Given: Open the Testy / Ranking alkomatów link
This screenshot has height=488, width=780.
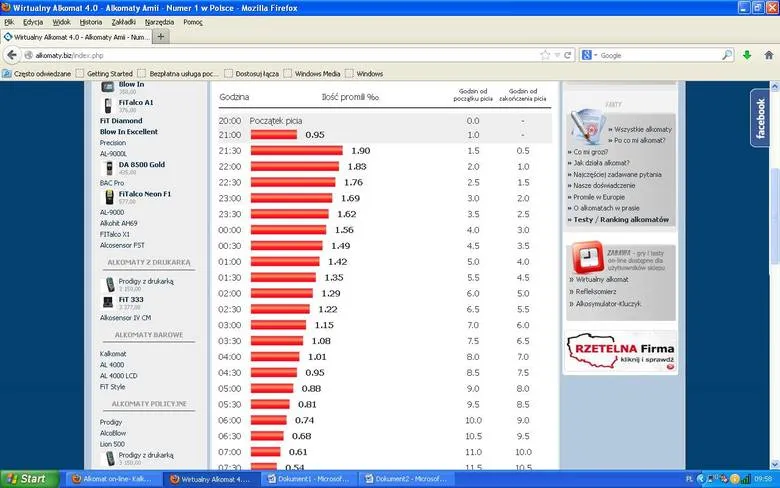Looking at the screenshot, I should click(x=621, y=219).
